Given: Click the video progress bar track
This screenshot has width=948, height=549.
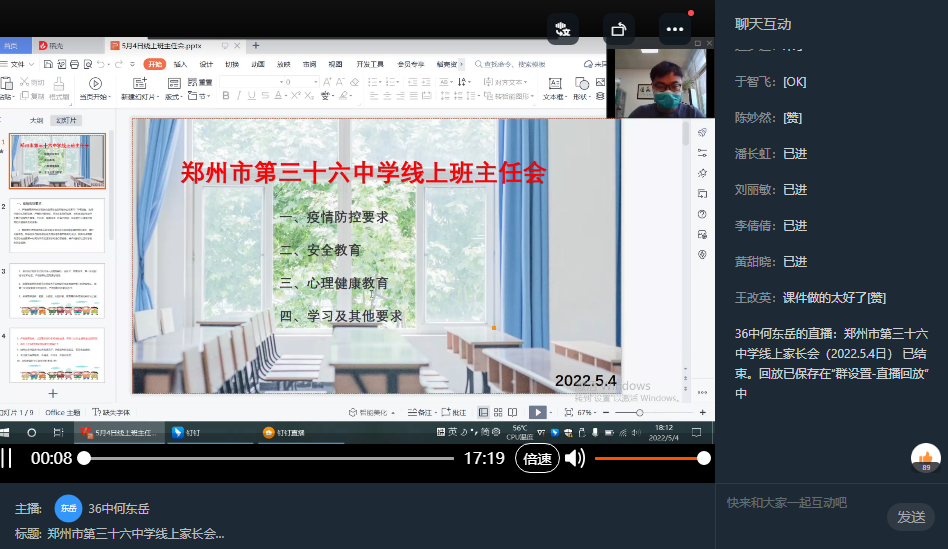Looking at the screenshot, I should pyautogui.click(x=268, y=459).
